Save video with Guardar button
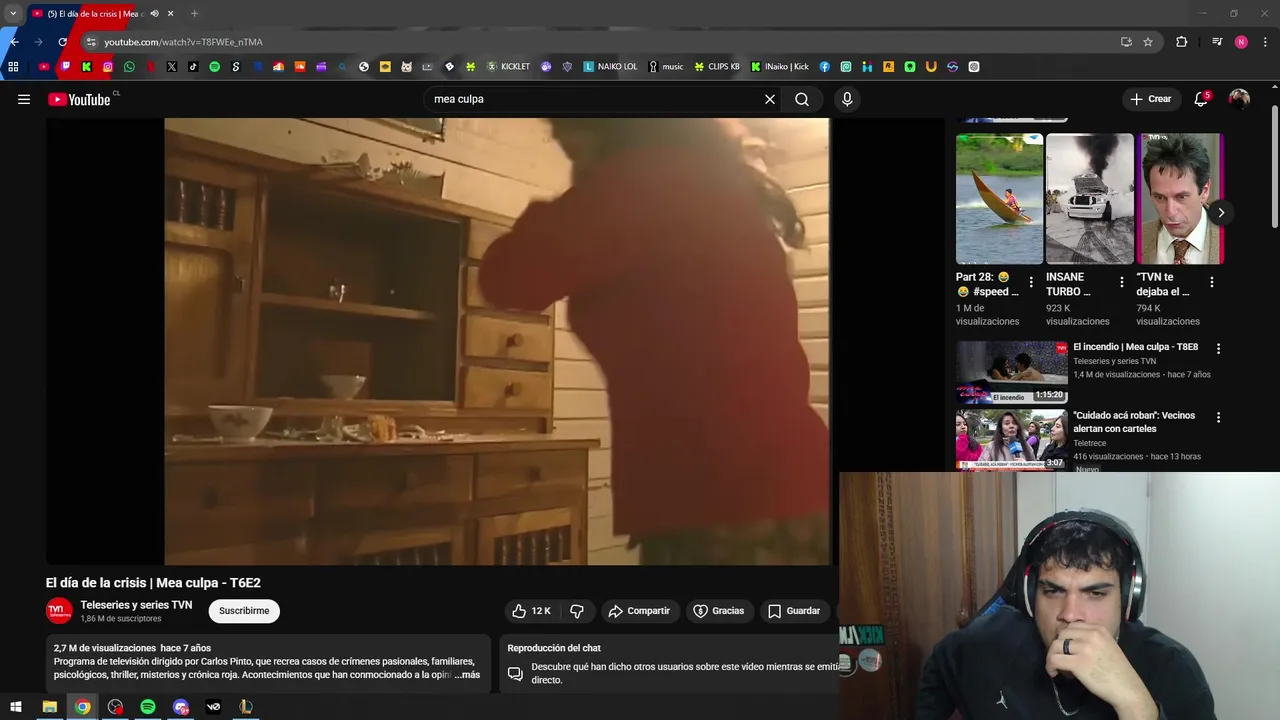1280x720 pixels. [x=794, y=611]
